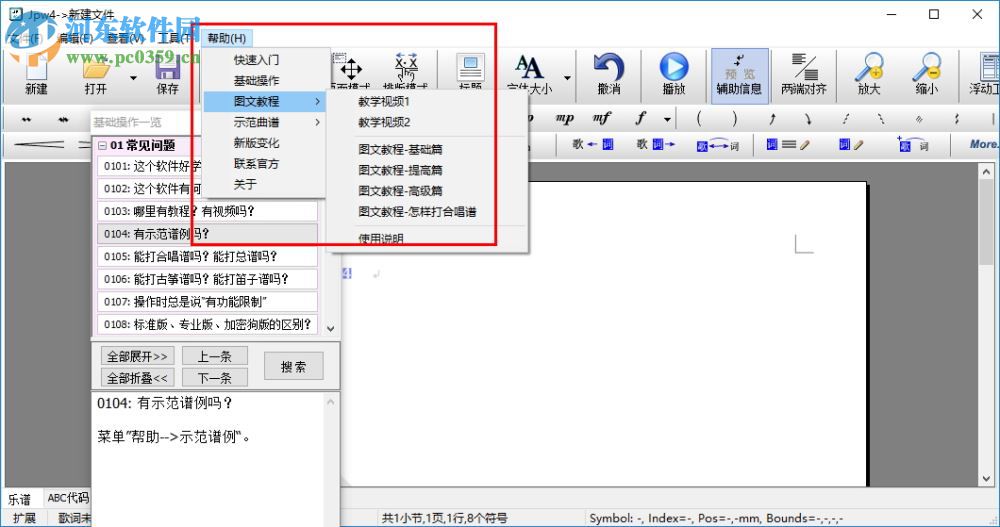The image size is (1000, 527).
Task: Insert f forte dynamic marking
Action: (x=640, y=118)
